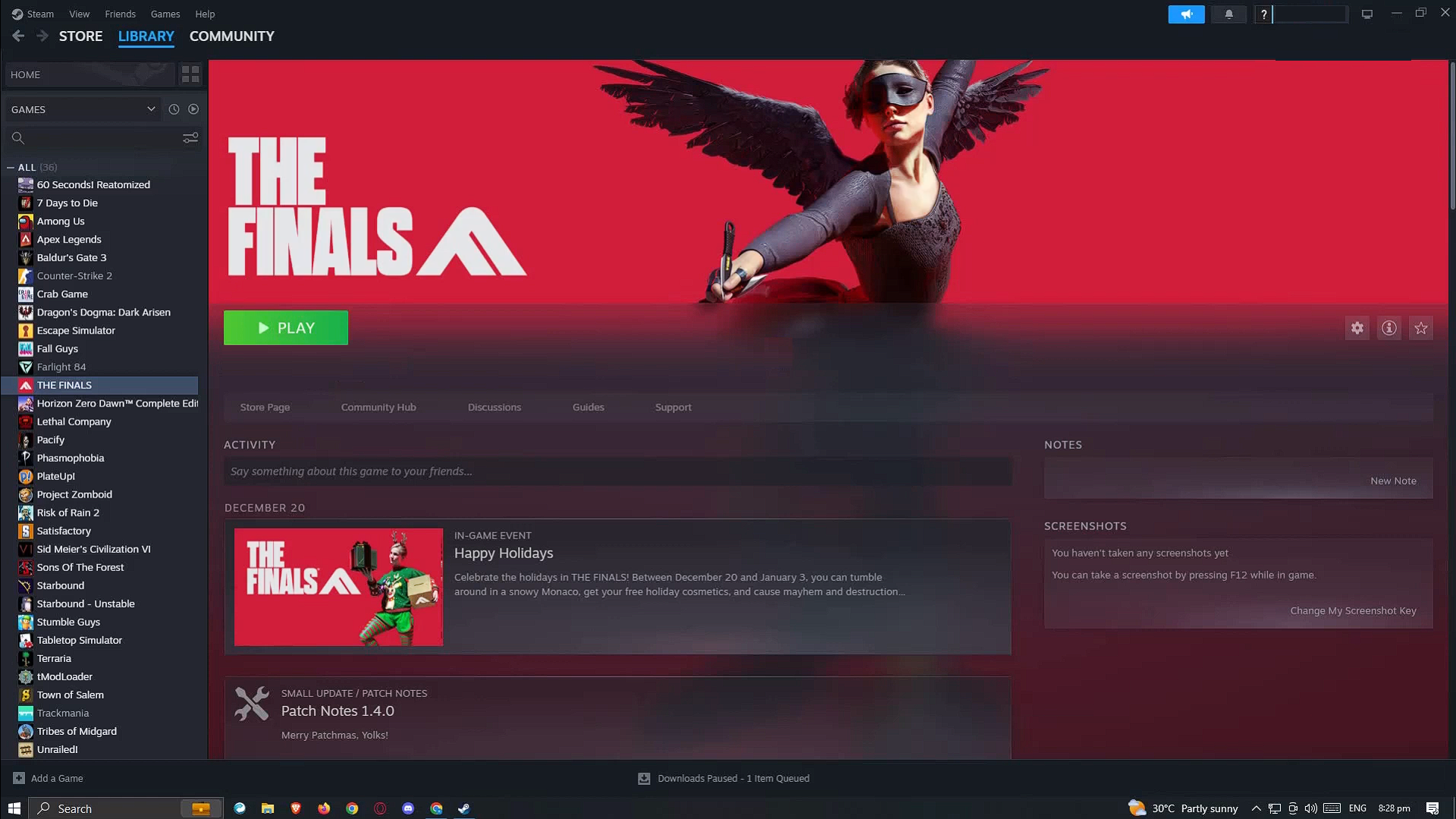Enter Big Picture mode monitor icon
The width and height of the screenshot is (1456, 819).
[x=1367, y=14]
